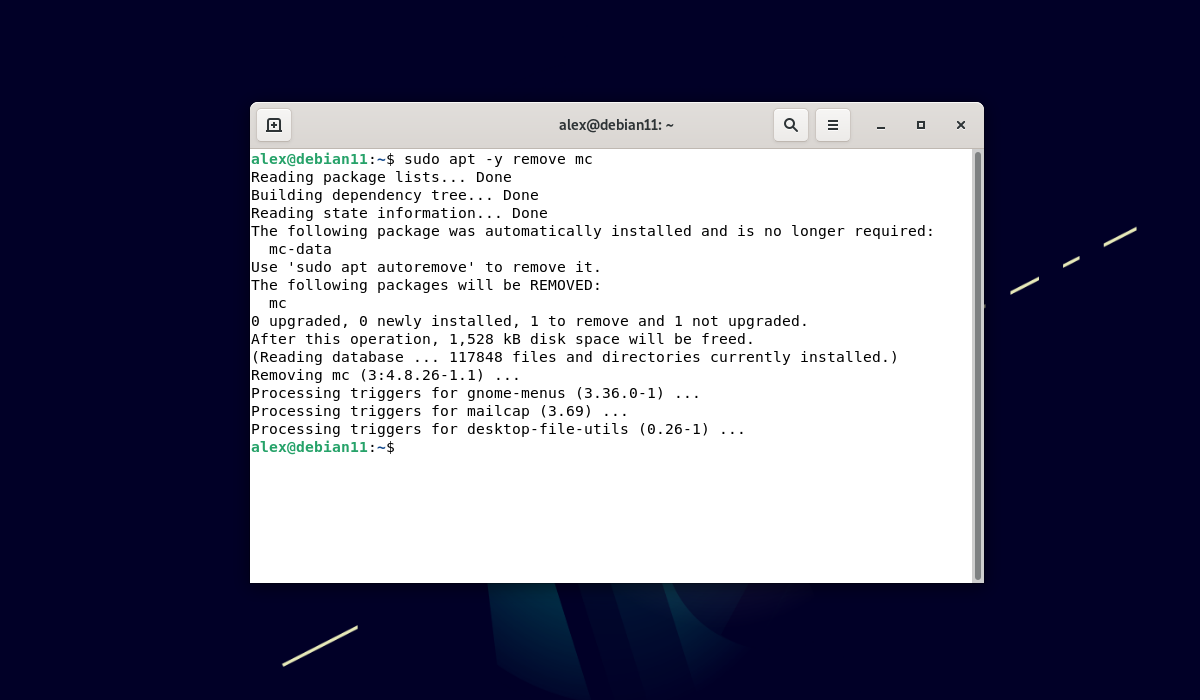The width and height of the screenshot is (1200, 700).
Task: Open the hamburger menu
Action: (833, 124)
